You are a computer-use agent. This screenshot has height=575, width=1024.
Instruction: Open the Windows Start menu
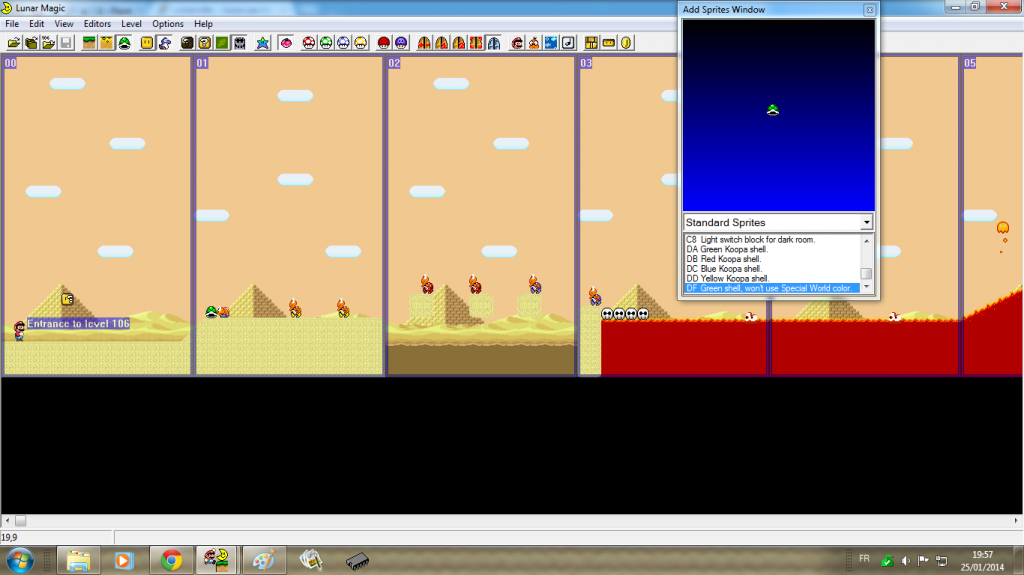pyautogui.click(x=20, y=561)
